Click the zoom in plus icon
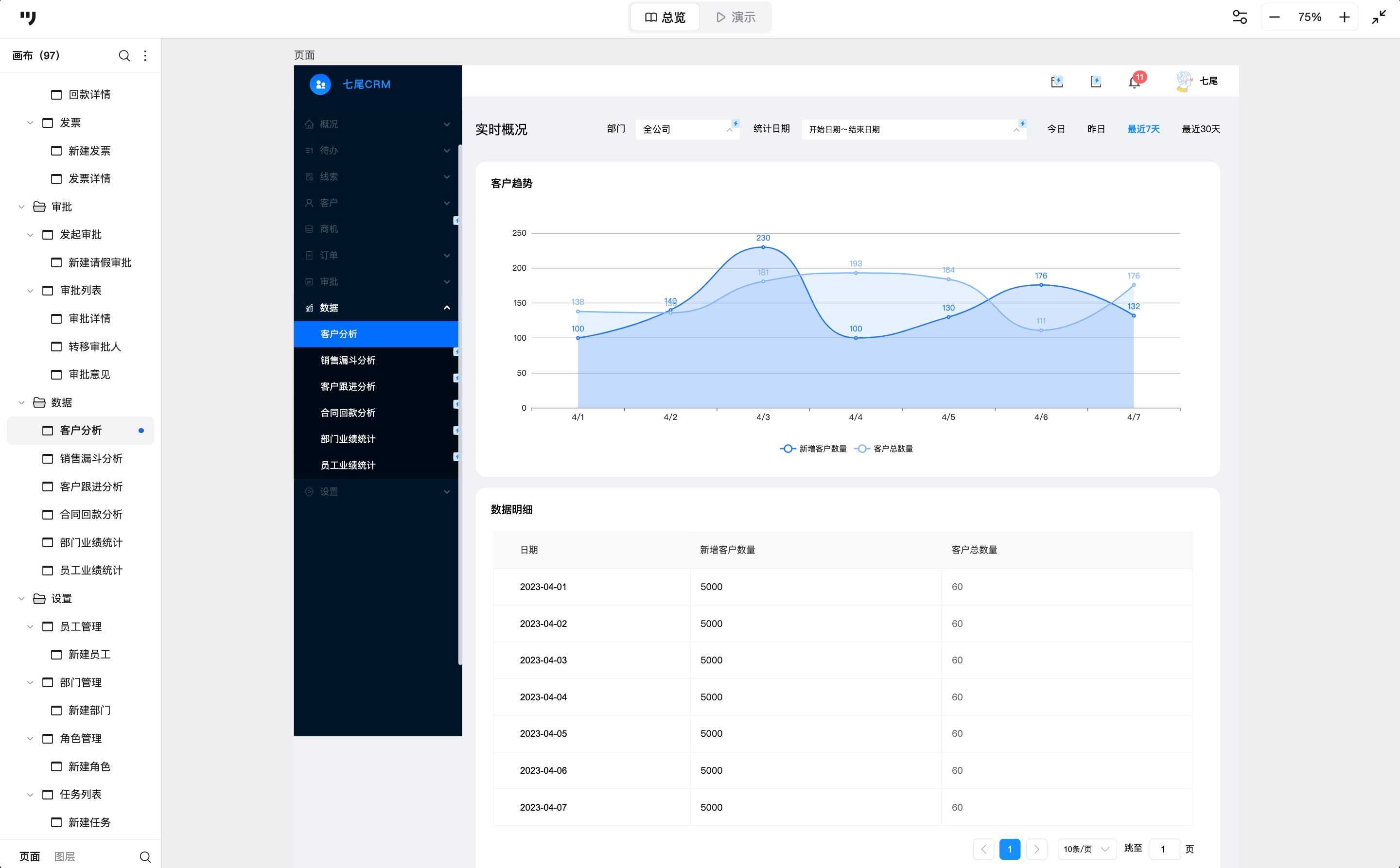 (1344, 17)
